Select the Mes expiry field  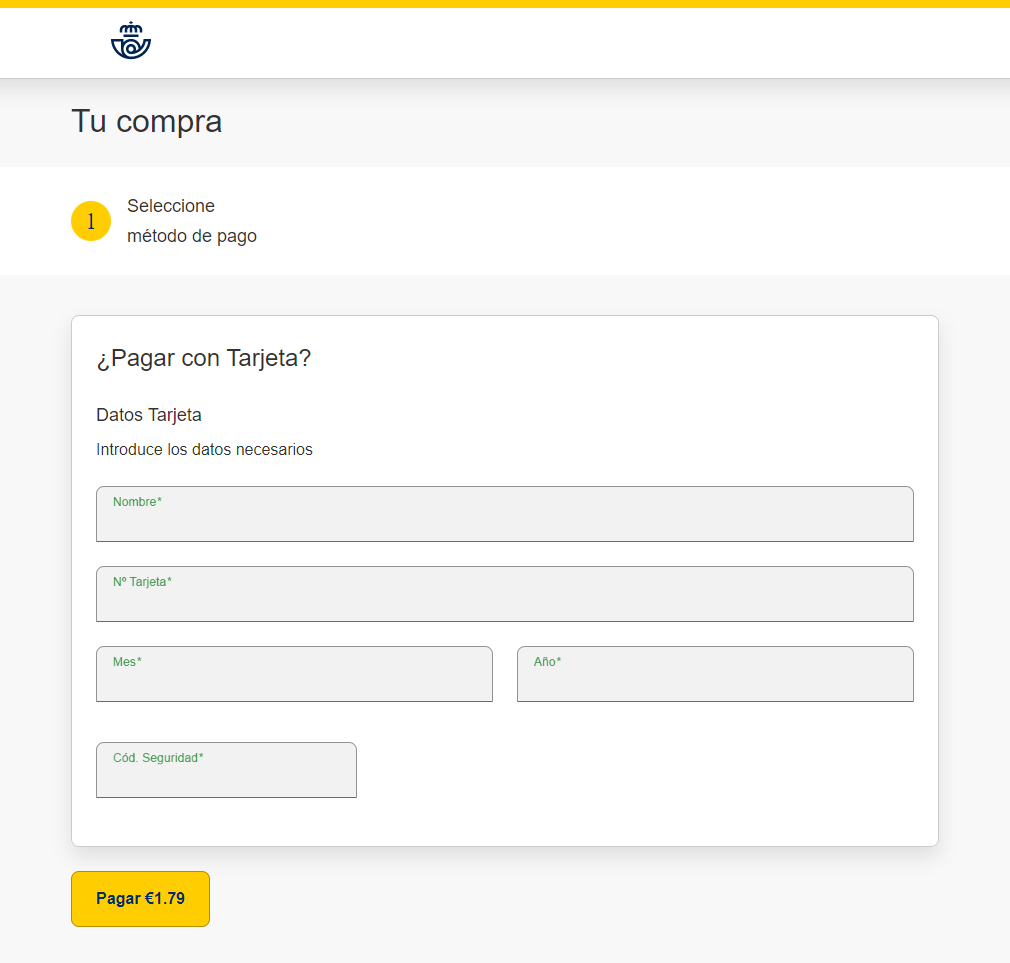coord(294,681)
